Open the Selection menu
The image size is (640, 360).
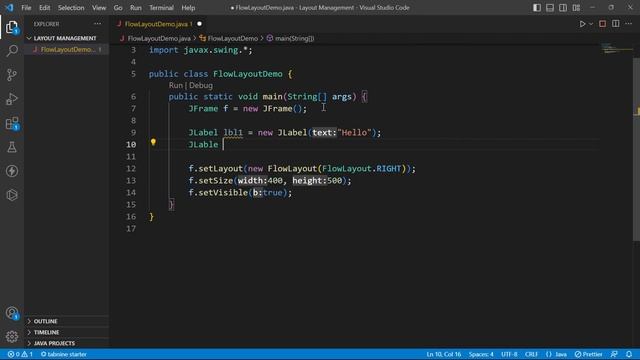coord(71,8)
